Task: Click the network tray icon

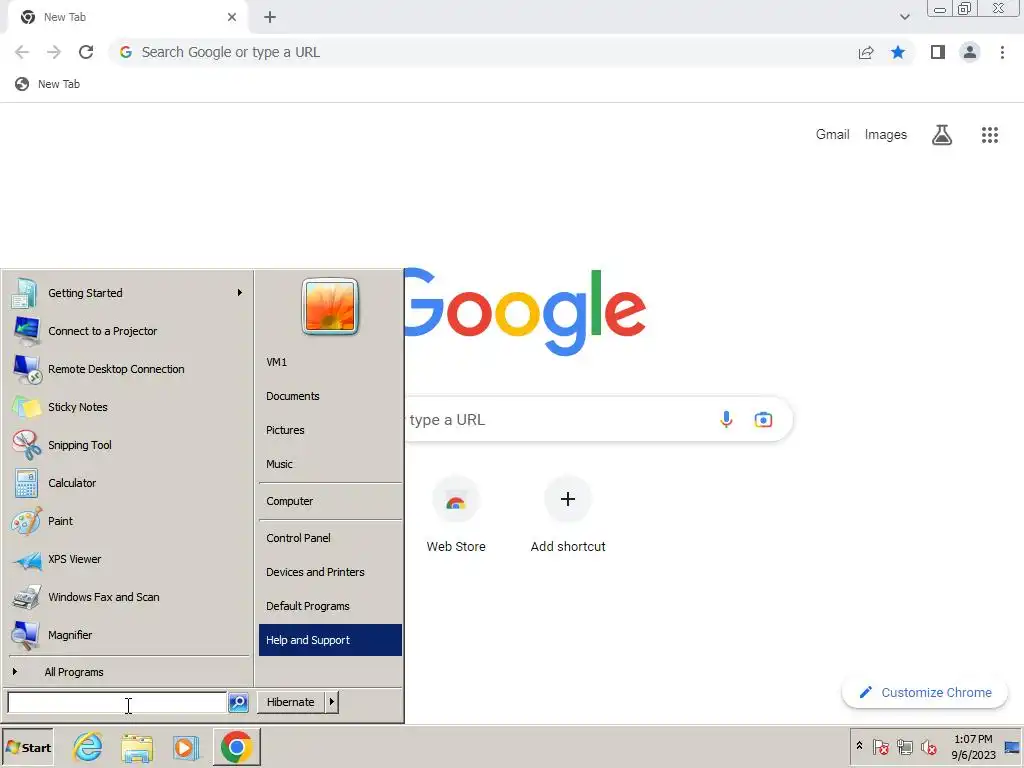Action: 904,746
